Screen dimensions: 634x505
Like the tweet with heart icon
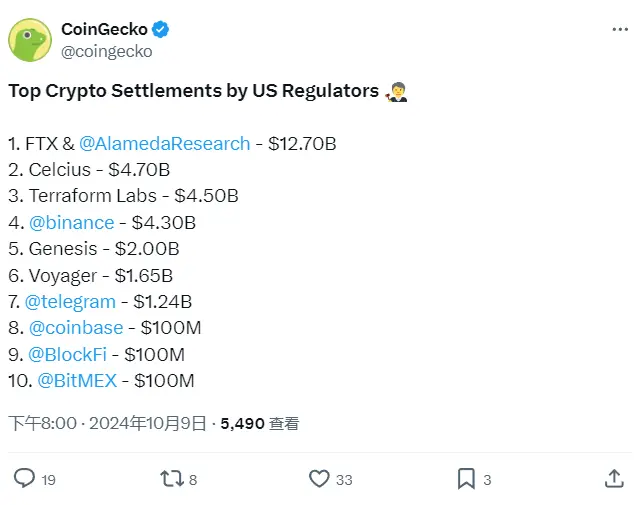318,479
